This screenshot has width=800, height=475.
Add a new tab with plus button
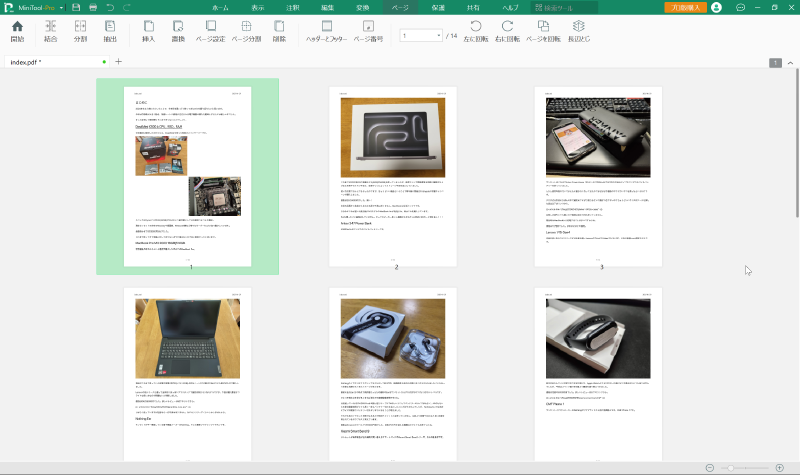point(118,62)
